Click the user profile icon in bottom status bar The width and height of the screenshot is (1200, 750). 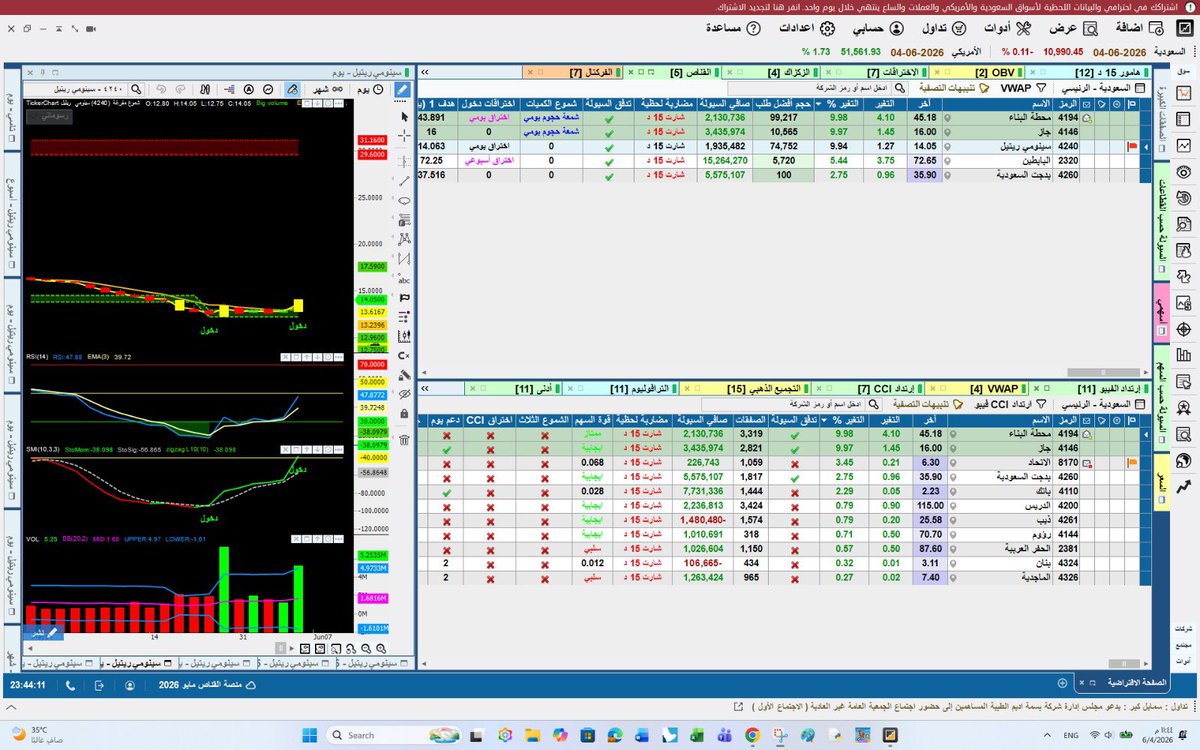[131, 687]
